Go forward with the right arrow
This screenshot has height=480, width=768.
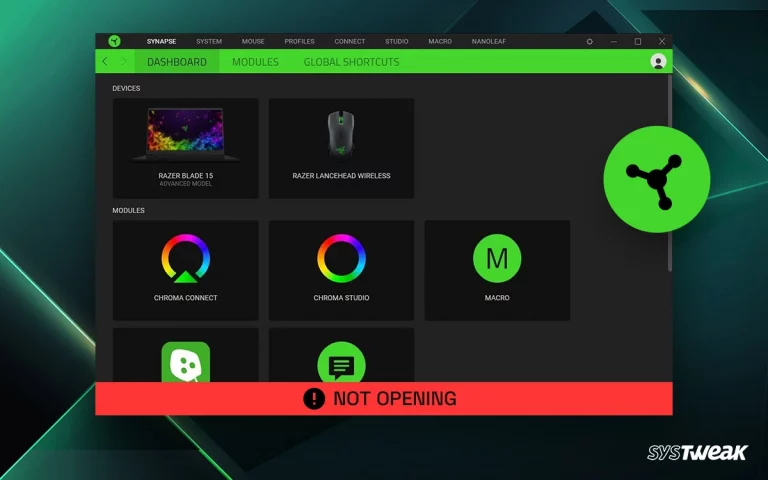pyautogui.click(x=123, y=61)
